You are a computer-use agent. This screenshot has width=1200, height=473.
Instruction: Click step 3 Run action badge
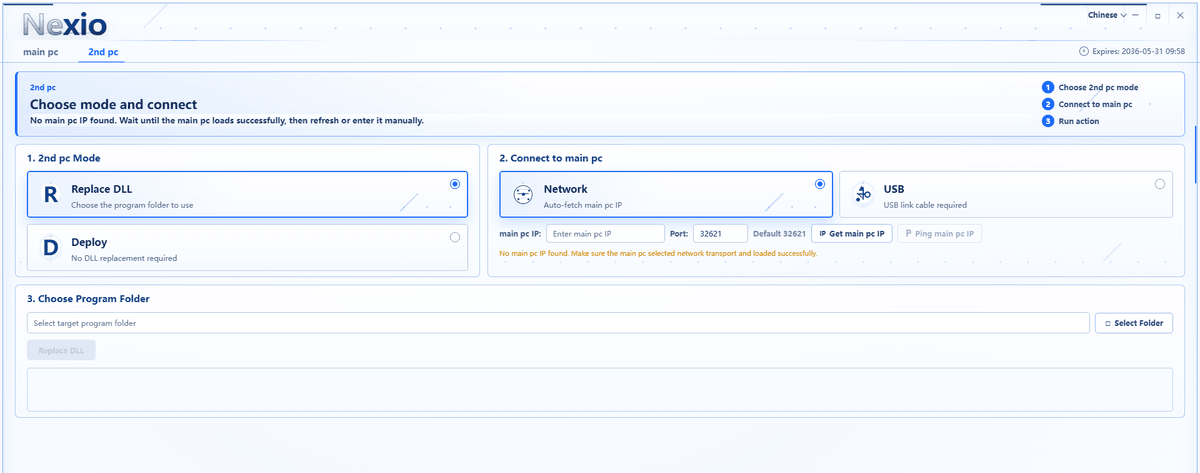[x=1048, y=121]
